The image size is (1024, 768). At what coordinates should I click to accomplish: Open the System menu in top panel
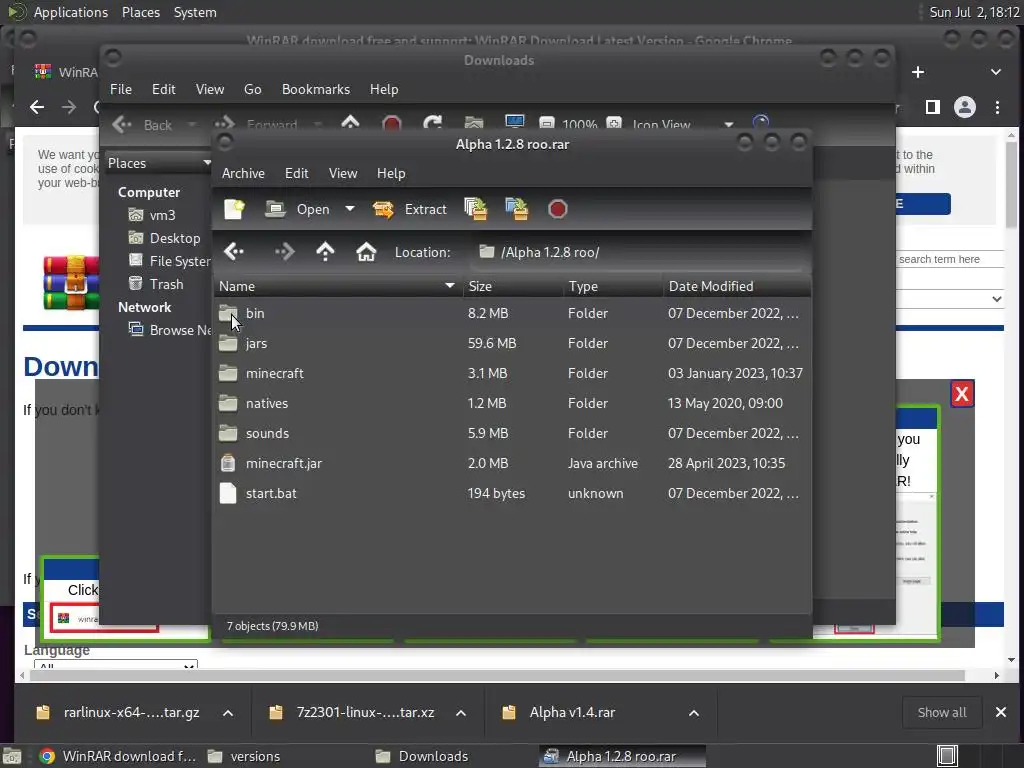pos(195,12)
